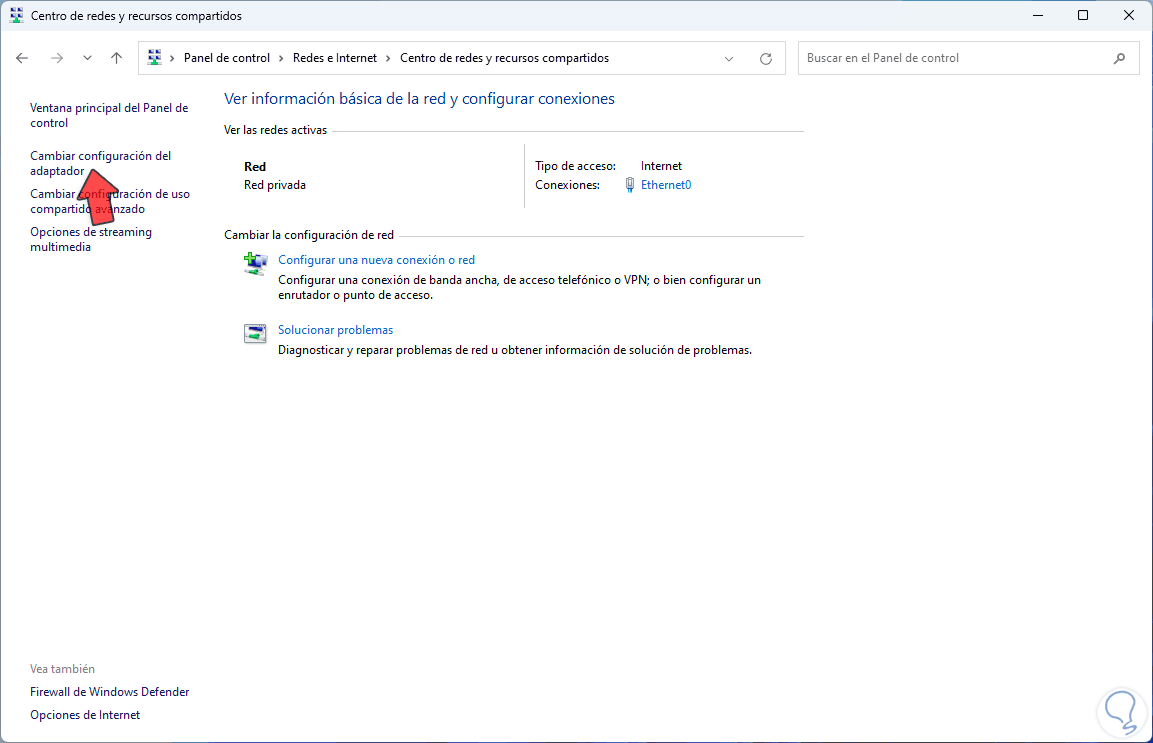Image resolution: width=1153 pixels, height=743 pixels.
Task: Go forward with the forward arrow
Action: coord(57,58)
